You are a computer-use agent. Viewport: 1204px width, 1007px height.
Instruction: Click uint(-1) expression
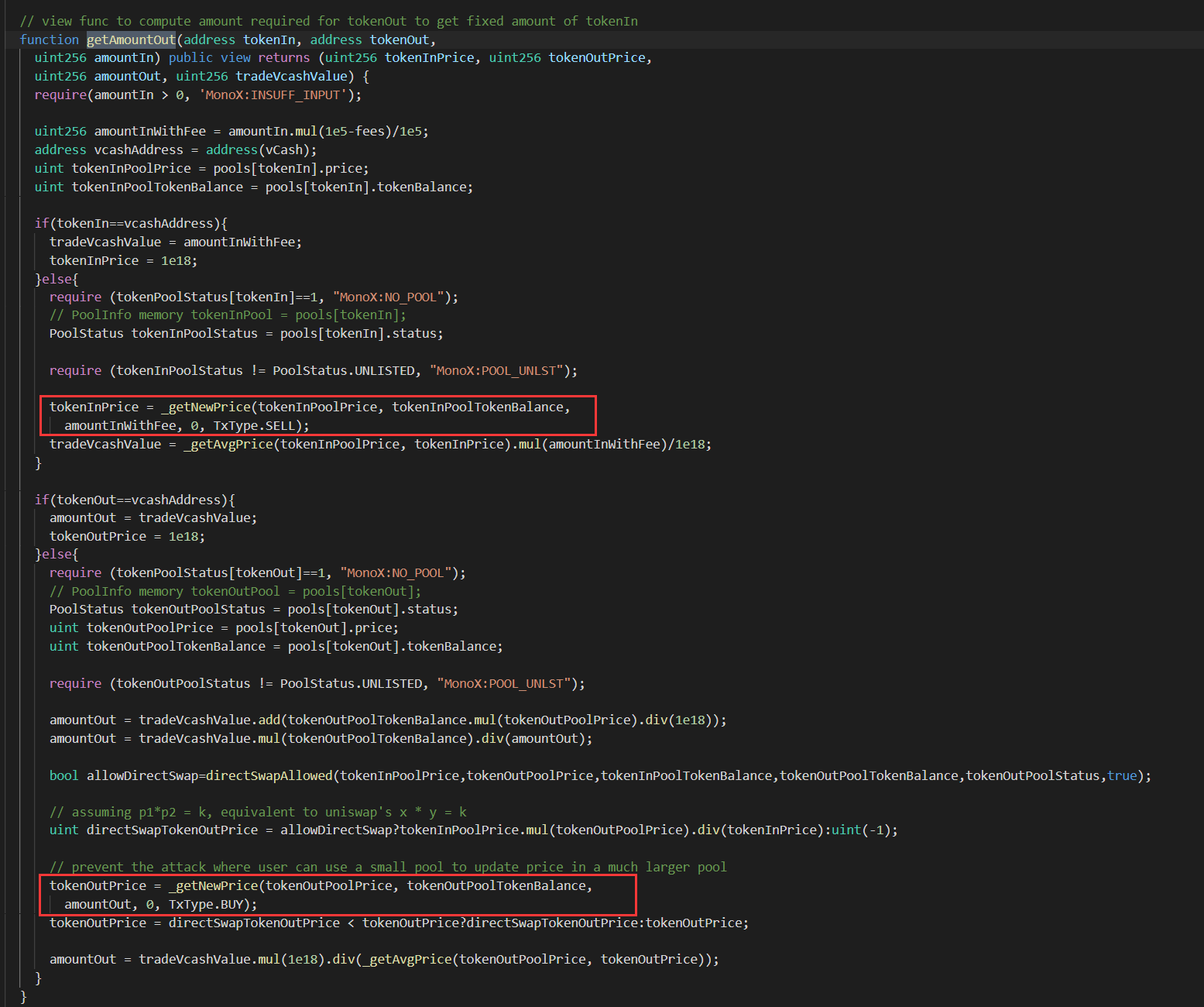861,830
